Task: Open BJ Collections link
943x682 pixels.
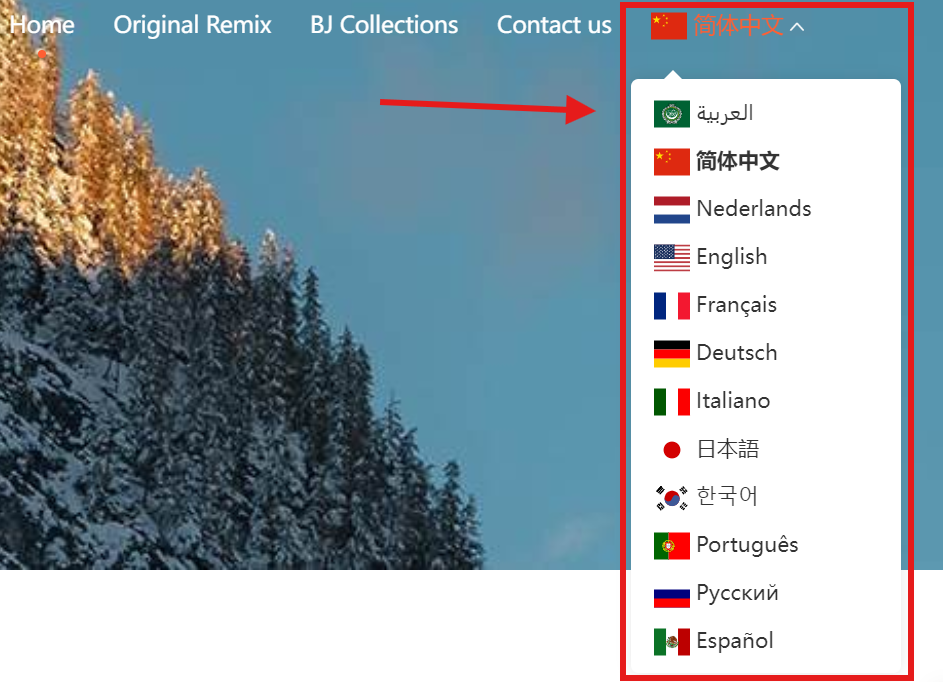Action: tap(384, 25)
